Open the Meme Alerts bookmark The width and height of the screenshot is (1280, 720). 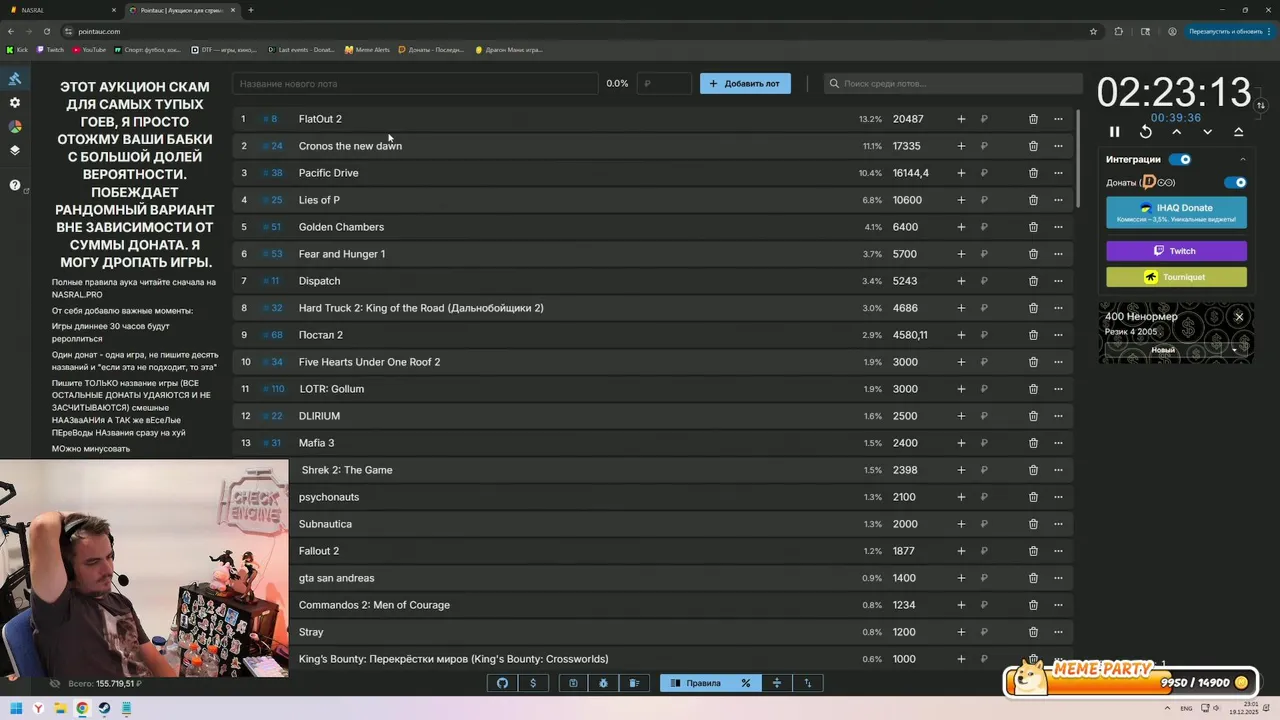click(x=367, y=49)
